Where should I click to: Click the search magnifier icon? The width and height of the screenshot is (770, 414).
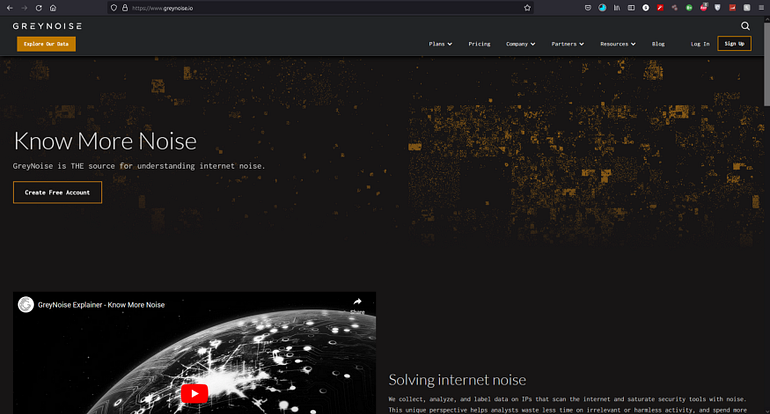(745, 26)
